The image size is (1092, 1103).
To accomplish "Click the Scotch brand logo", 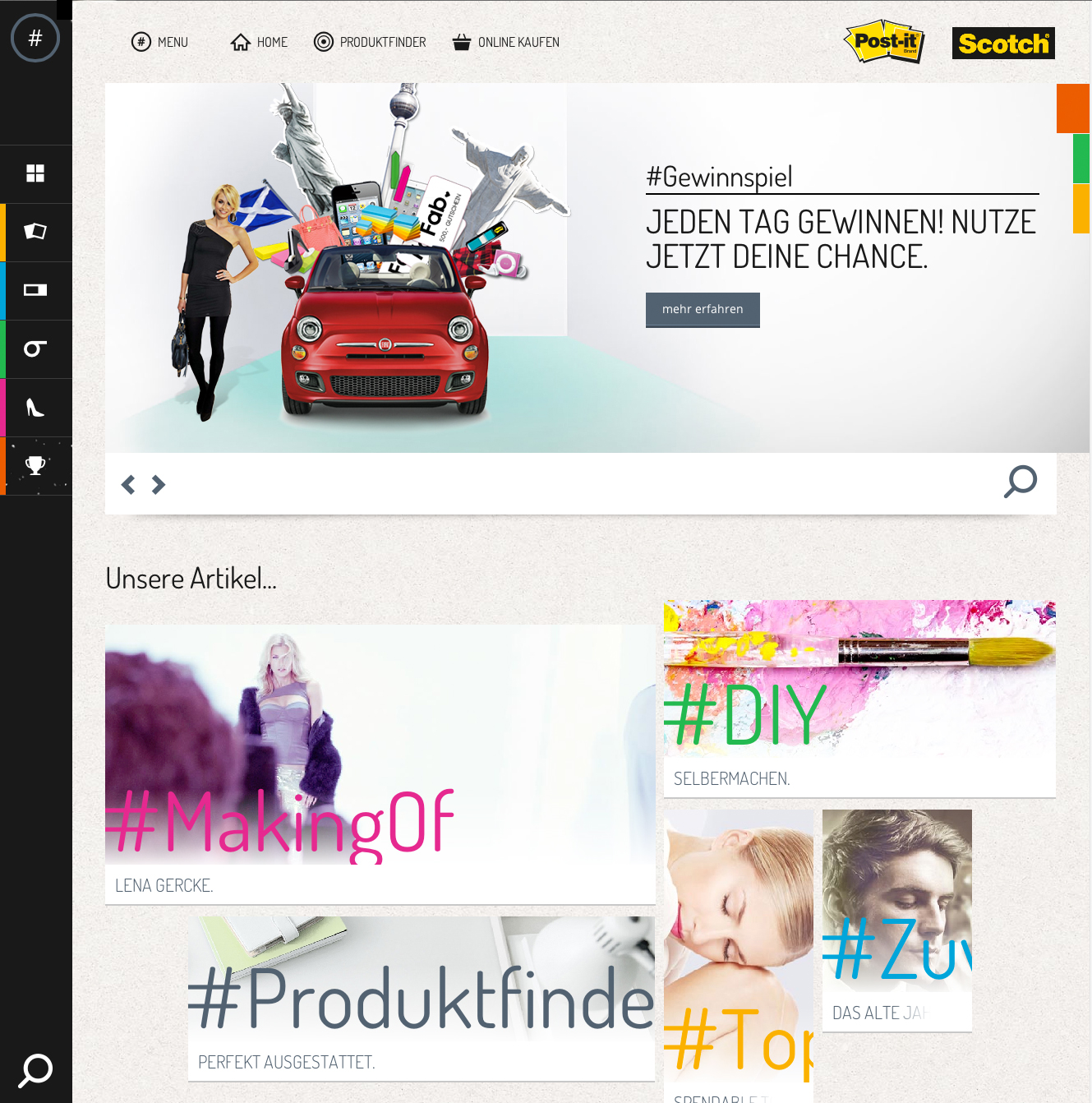I will 1003,44.
